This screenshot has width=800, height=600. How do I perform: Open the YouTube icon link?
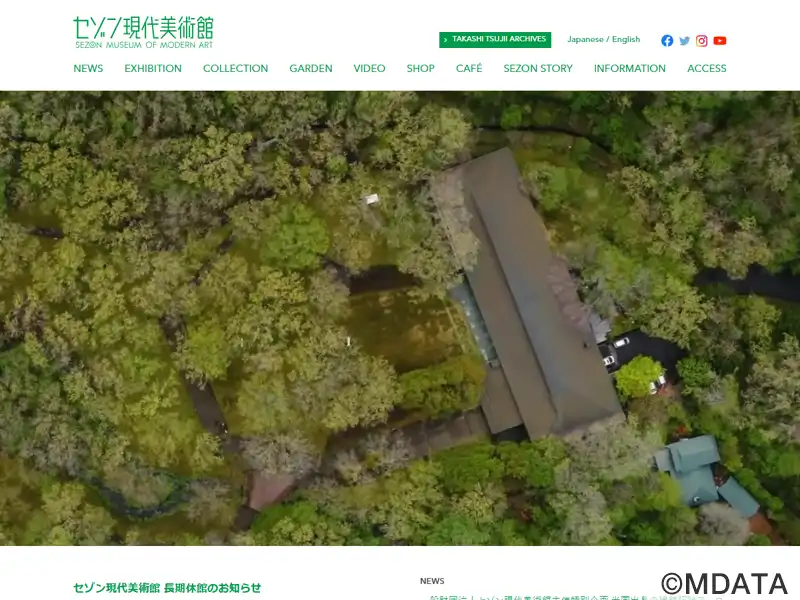[719, 41]
